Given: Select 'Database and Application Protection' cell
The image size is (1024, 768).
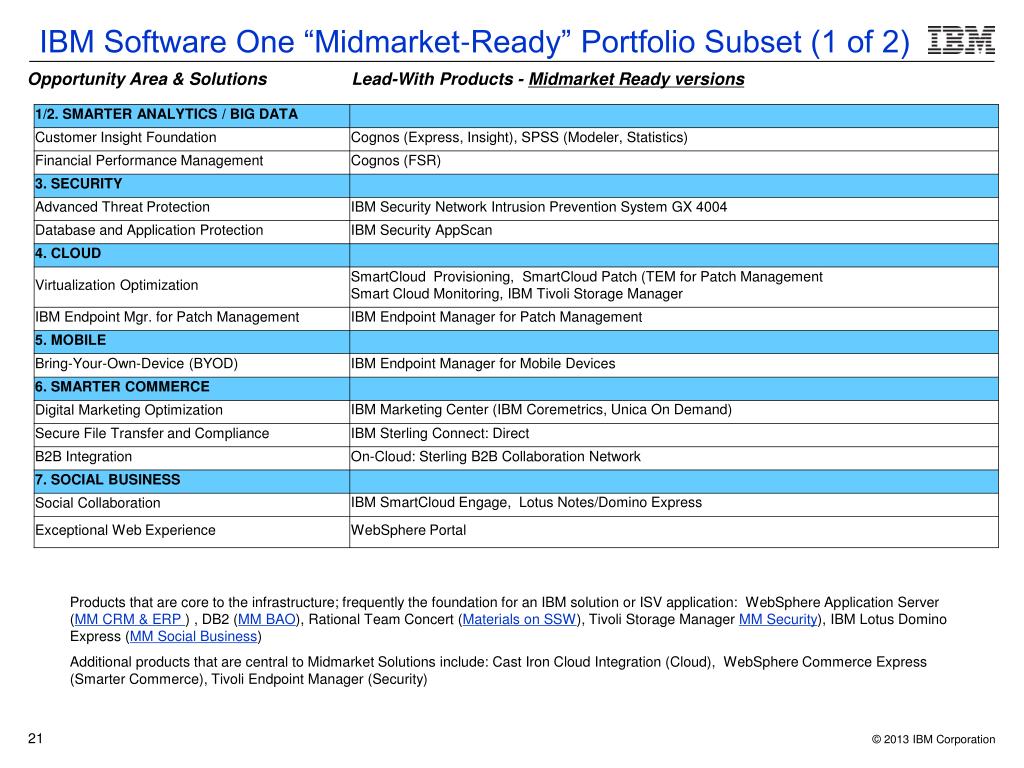Looking at the screenshot, I should [191, 232].
